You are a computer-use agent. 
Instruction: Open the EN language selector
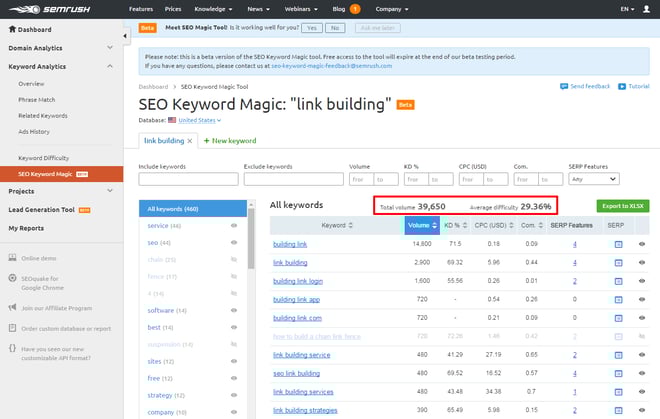click(627, 9)
